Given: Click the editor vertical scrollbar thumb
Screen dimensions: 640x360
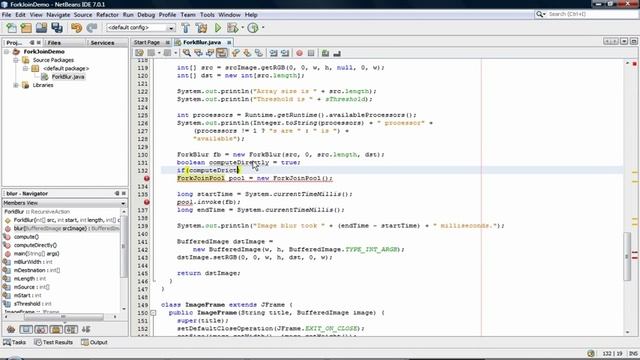Looking at the screenshot, I should [x=627, y=256].
